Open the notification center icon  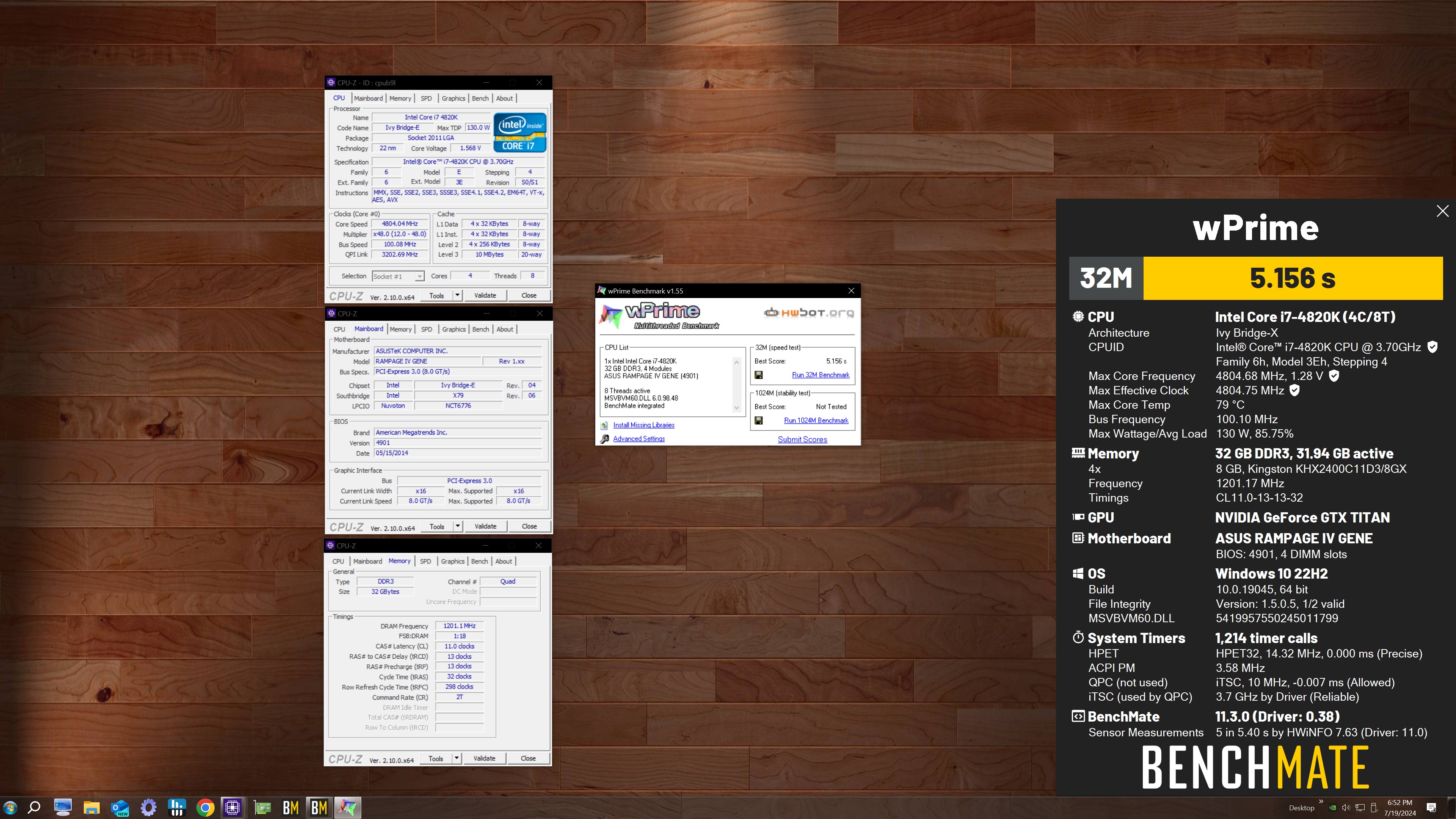(x=1432, y=808)
